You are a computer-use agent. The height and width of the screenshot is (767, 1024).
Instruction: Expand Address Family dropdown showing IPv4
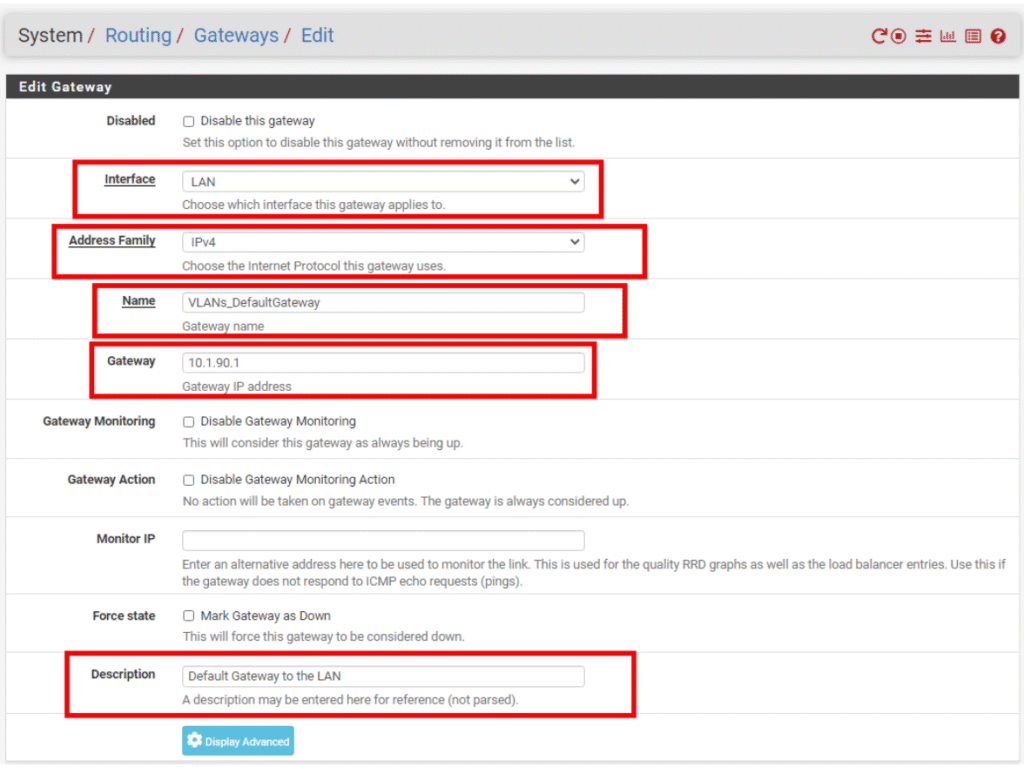point(383,242)
